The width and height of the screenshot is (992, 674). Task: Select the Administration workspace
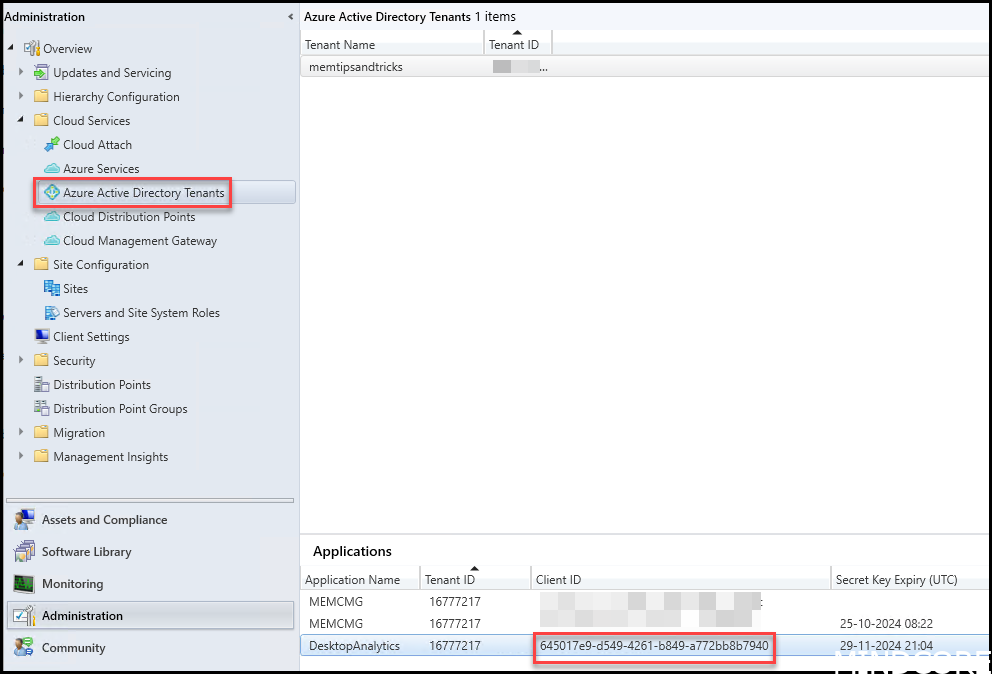point(151,615)
